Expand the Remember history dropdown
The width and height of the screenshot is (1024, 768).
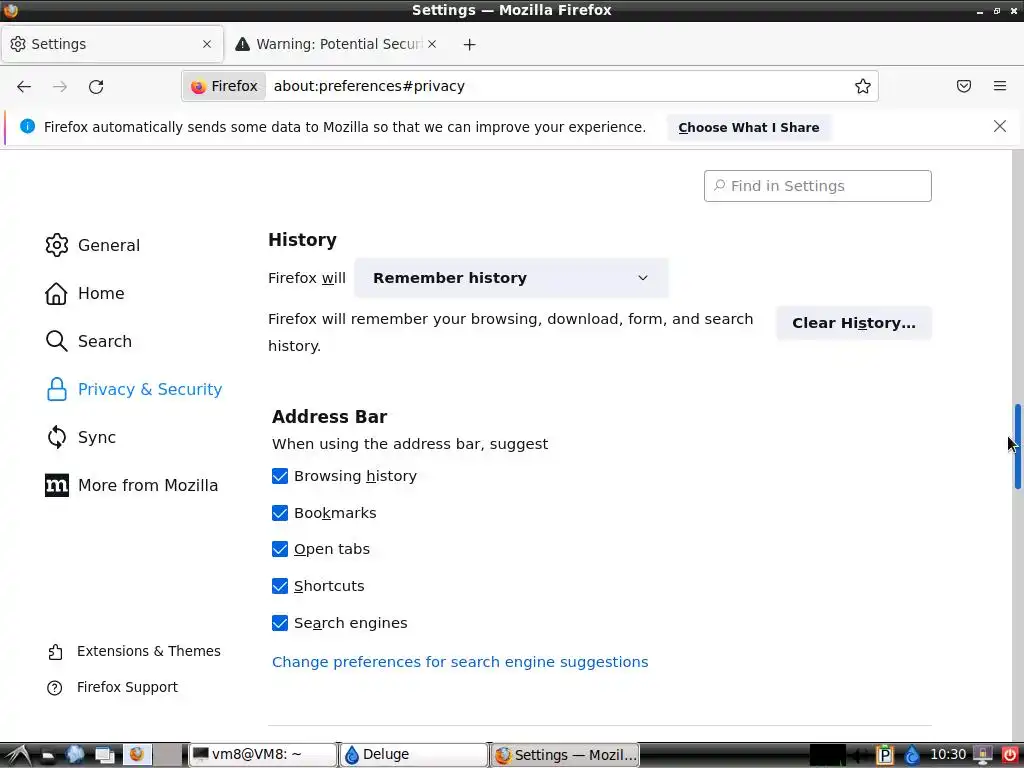pyautogui.click(x=511, y=278)
